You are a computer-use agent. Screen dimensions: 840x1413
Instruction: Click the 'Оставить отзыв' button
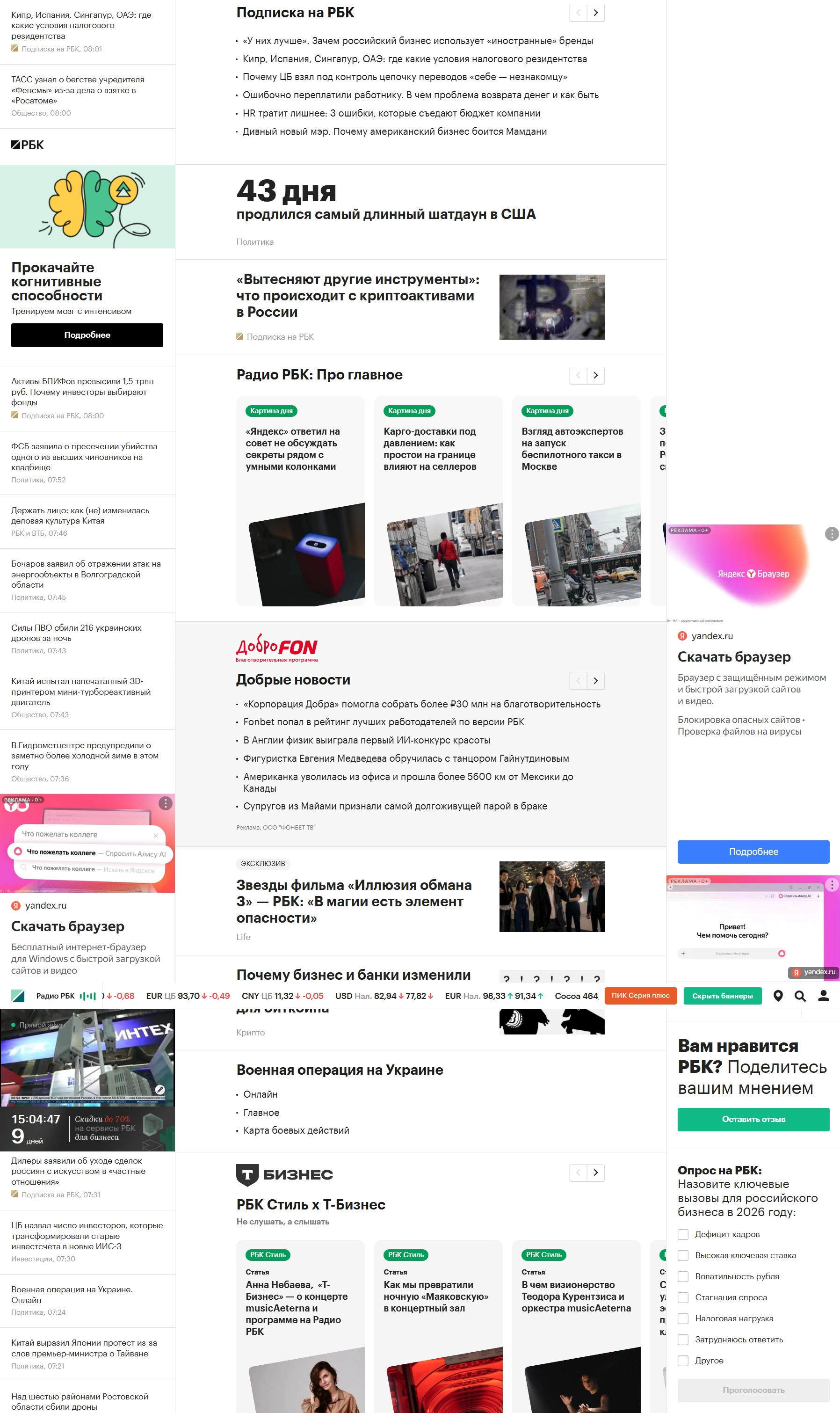tap(753, 1119)
